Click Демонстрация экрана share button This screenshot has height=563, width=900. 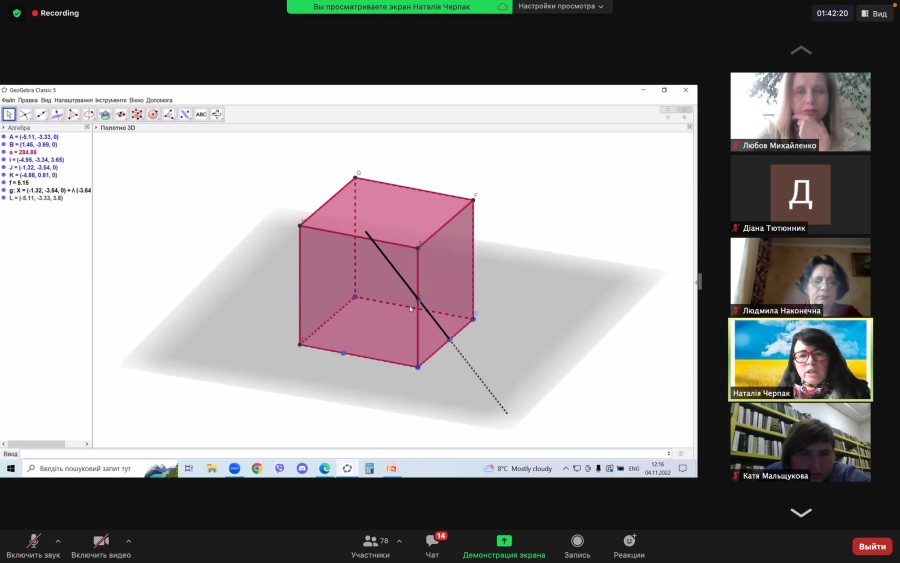pos(504,546)
